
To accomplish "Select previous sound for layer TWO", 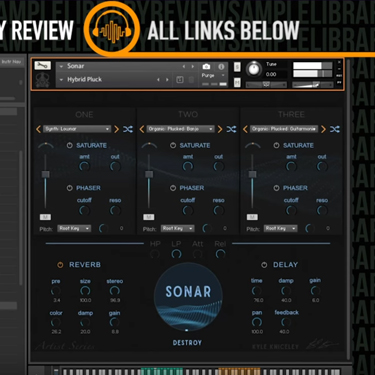I will pyautogui.click(x=142, y=129).
